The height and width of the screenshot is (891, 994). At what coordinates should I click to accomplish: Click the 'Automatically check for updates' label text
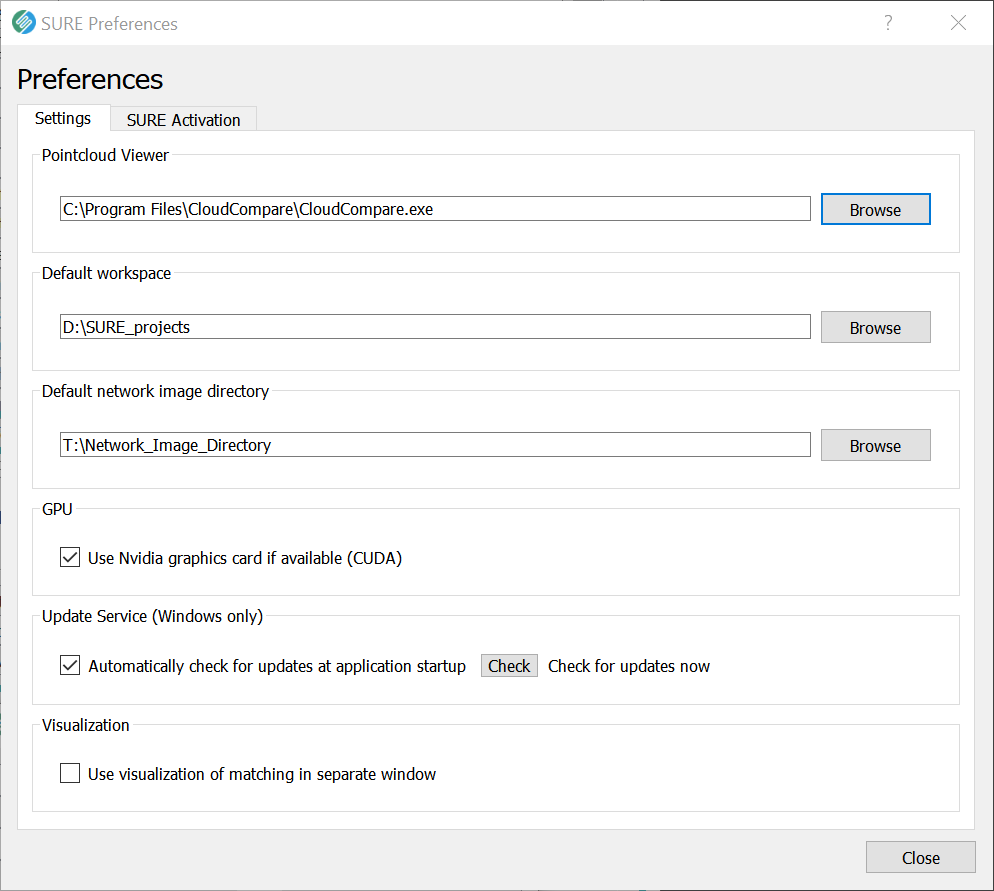277,666
